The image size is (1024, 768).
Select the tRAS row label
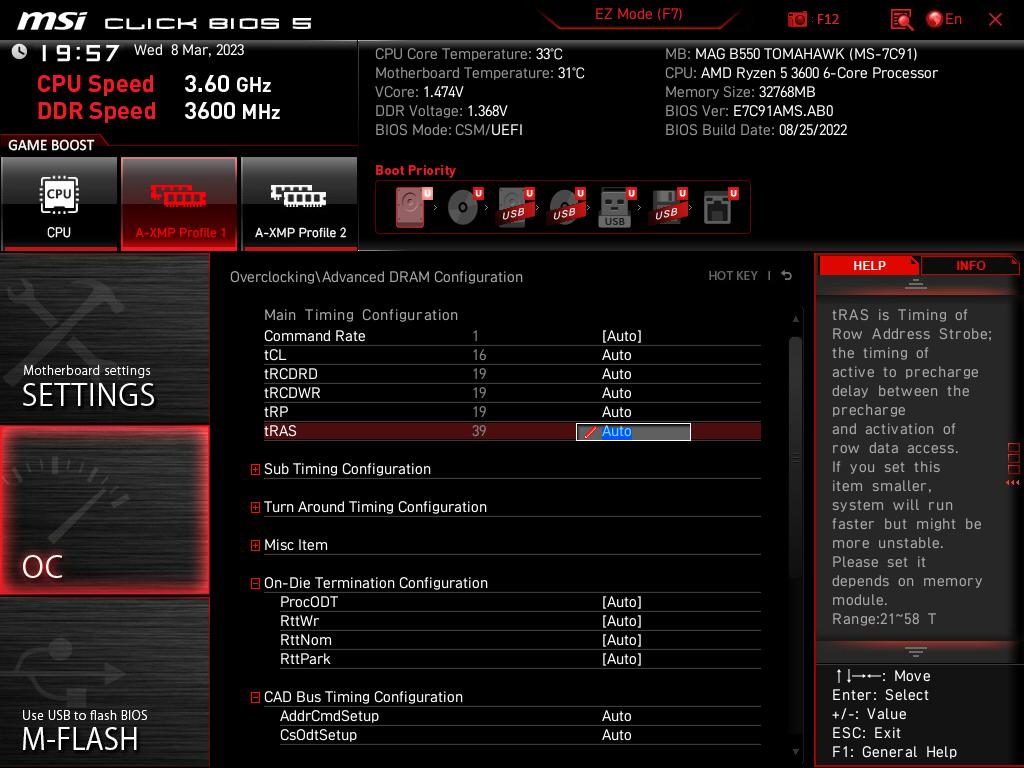pyautogui.click(x=280, y=431)
